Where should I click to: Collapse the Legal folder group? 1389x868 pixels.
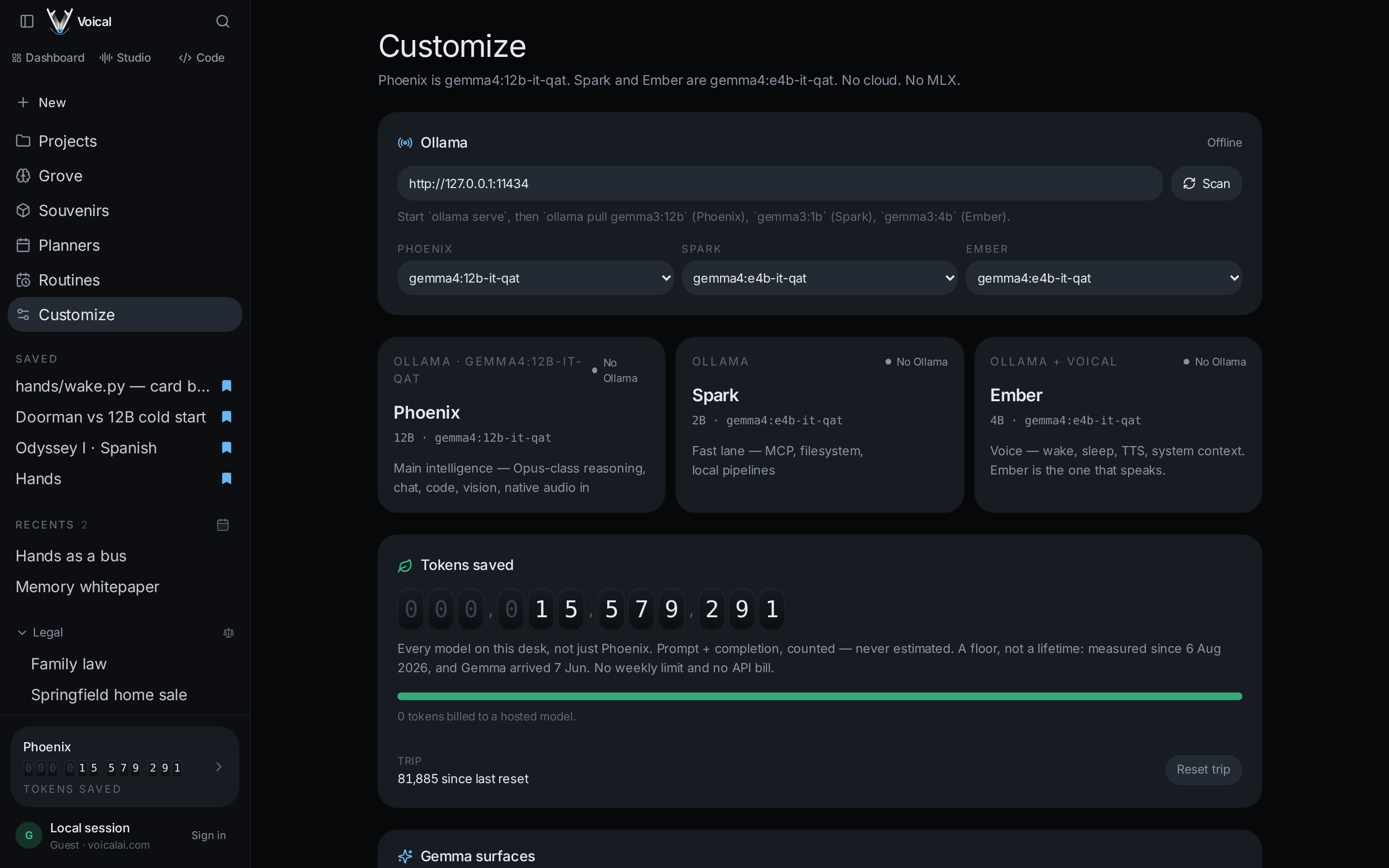click(x=22, y=633)
